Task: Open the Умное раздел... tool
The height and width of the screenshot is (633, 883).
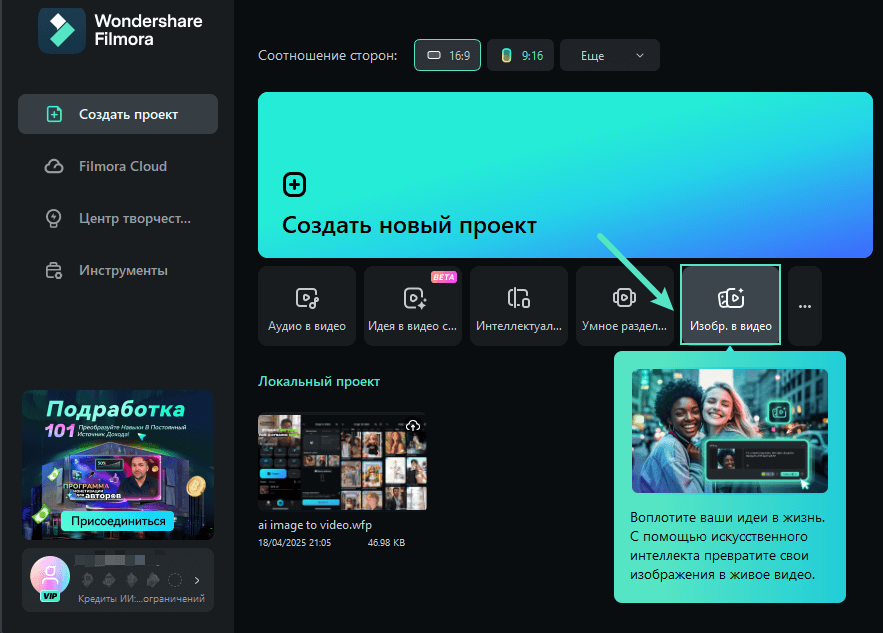Action: [625, 306]
